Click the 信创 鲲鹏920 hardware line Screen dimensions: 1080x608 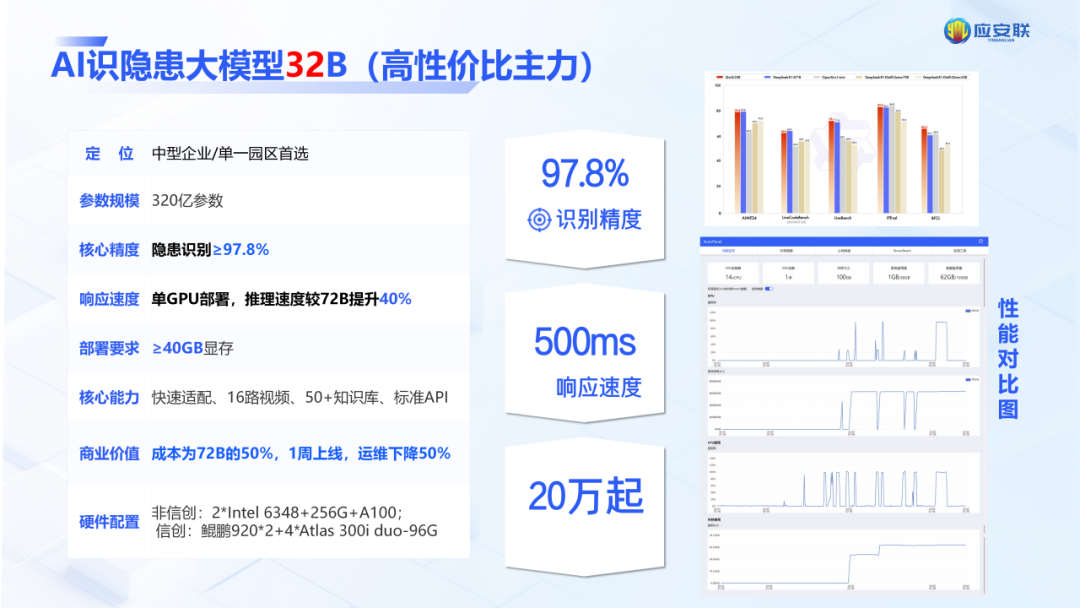[x=296, y=531]
